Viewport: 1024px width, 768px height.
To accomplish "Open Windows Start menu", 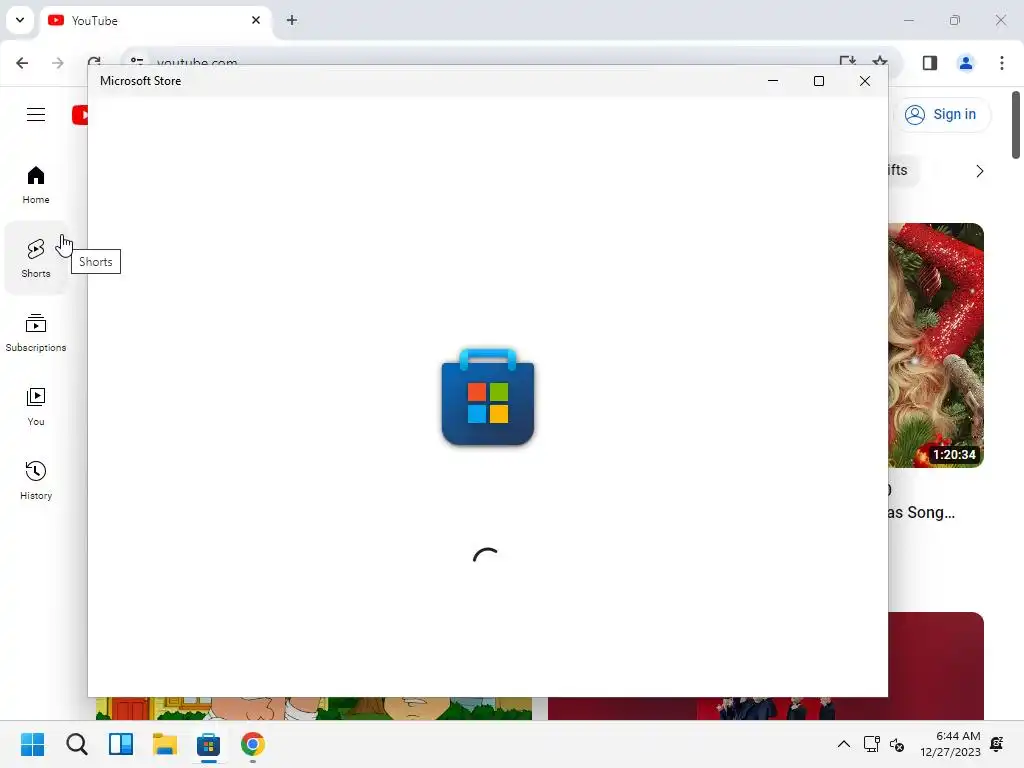I will (x=33, y=744).
